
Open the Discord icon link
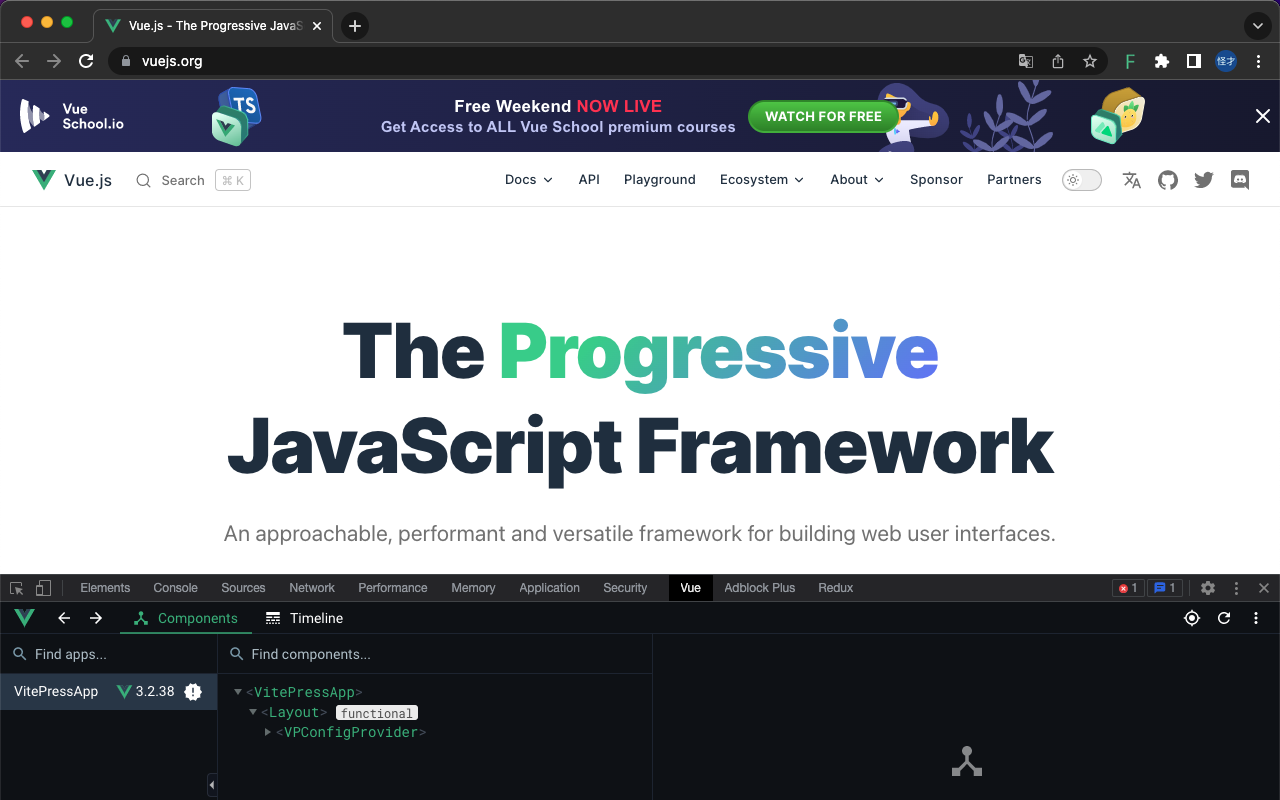coord(1240,180)
